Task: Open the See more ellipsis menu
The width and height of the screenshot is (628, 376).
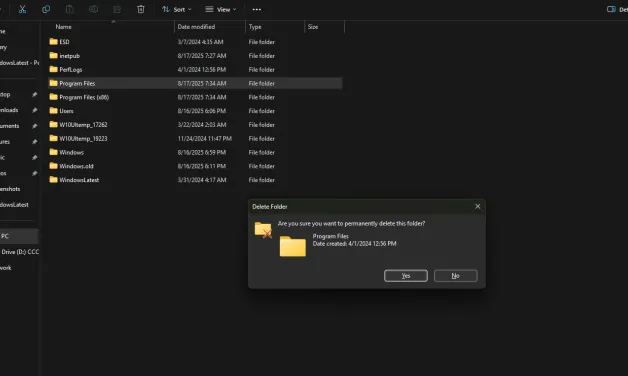Action: 257,9
